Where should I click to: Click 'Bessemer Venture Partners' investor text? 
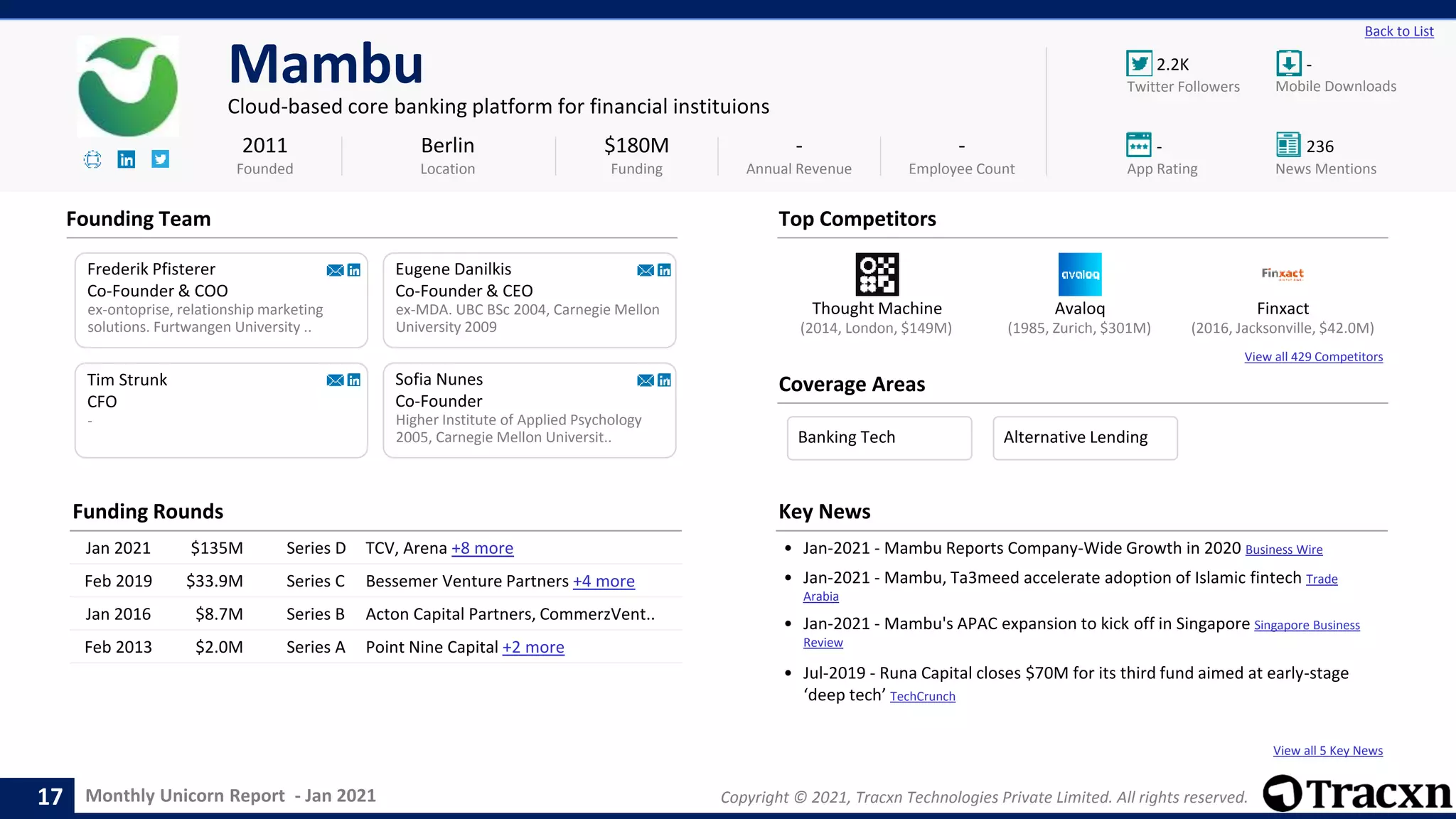(x=467, y=581)
